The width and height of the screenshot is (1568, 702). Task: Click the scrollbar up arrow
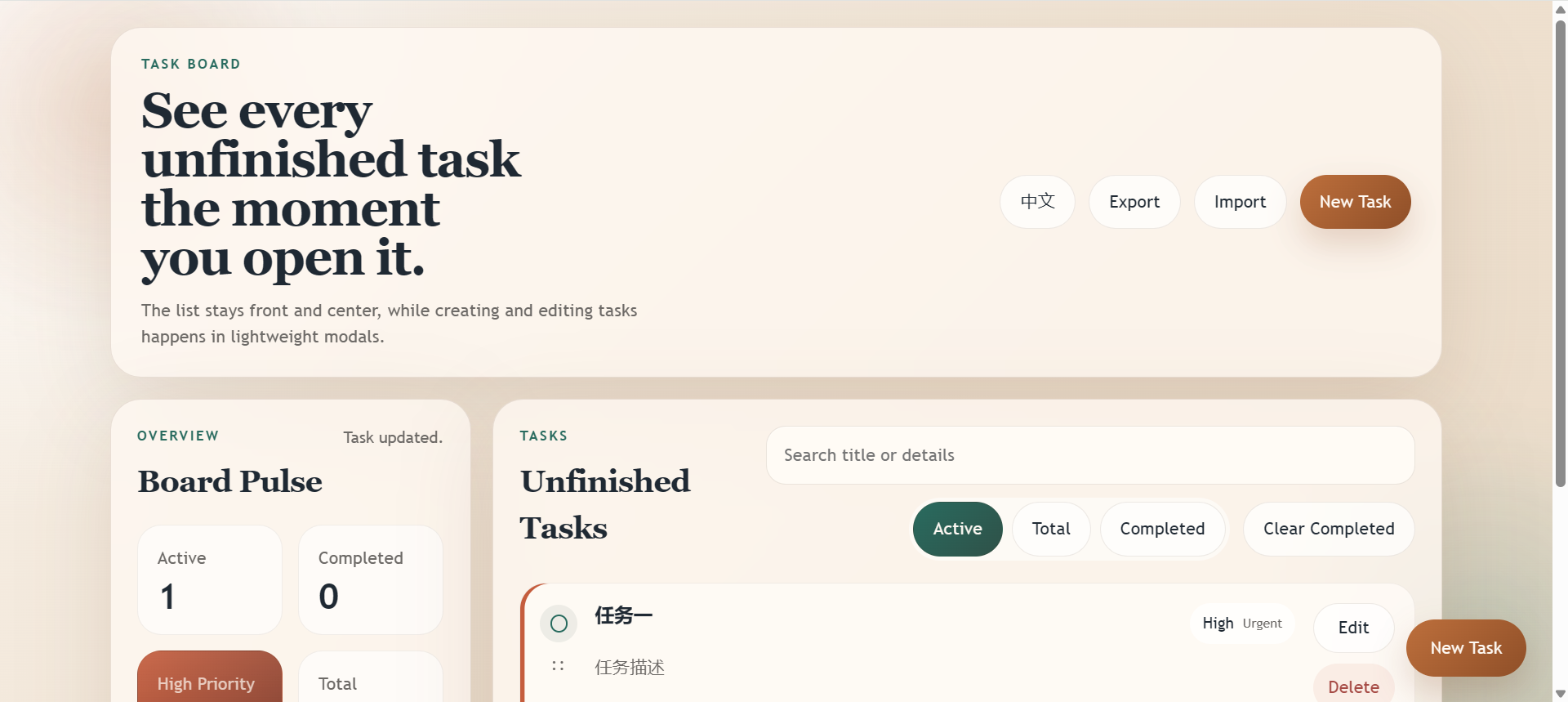(x=1561, y=9)
